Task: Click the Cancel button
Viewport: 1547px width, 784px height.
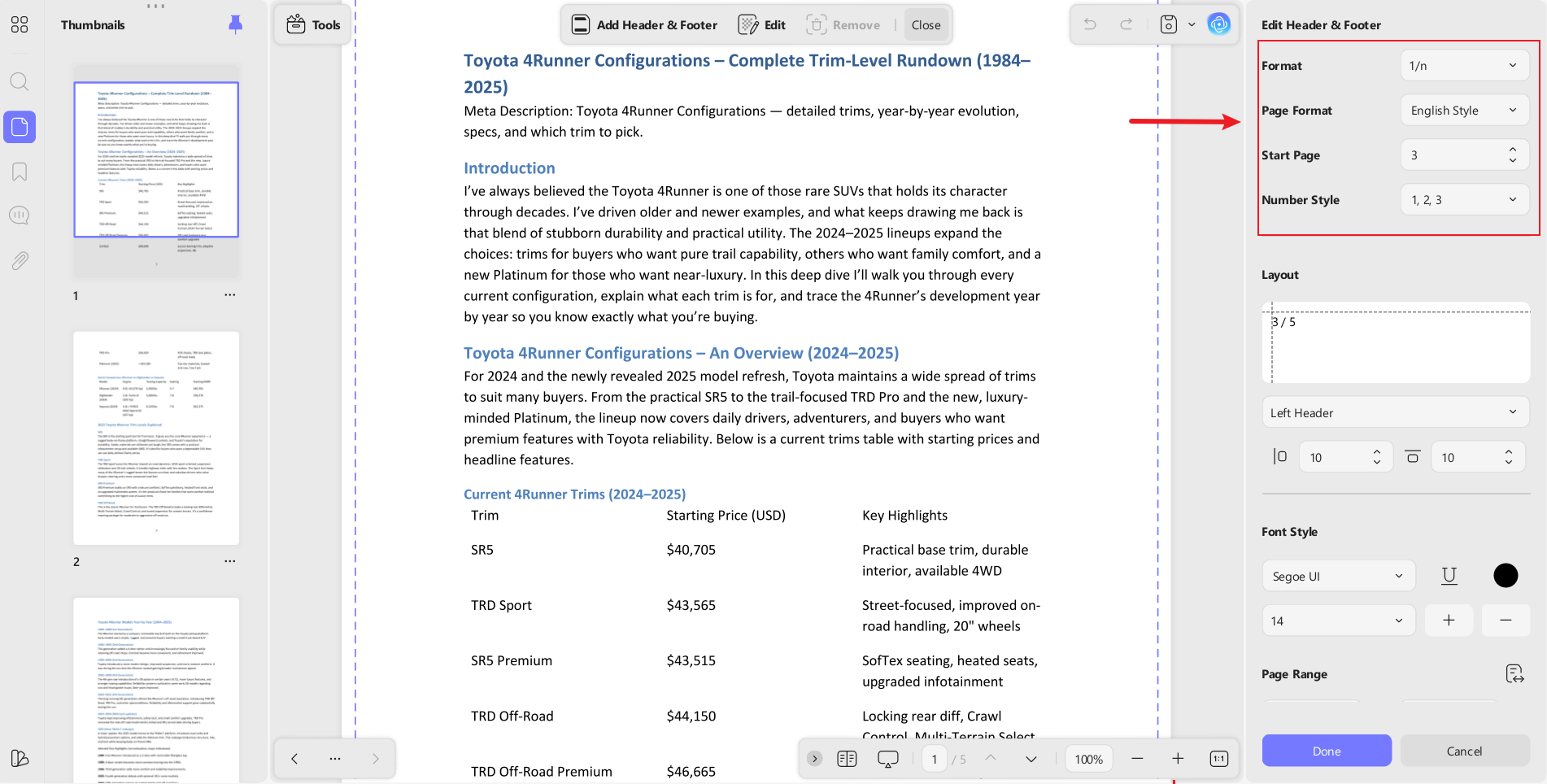Action: [x=1464, y=751]
